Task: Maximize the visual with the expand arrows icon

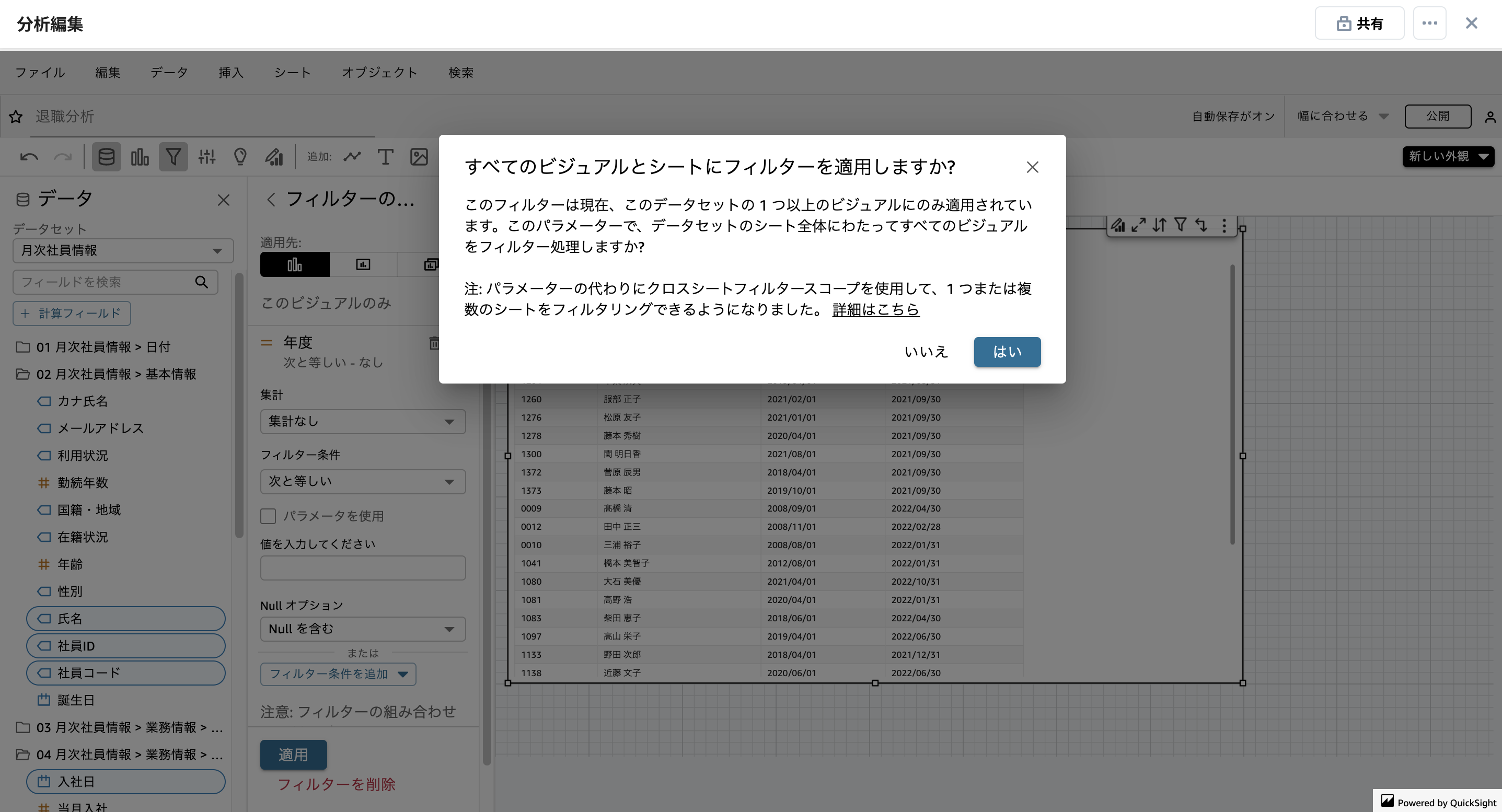Action: point(1138,225)
